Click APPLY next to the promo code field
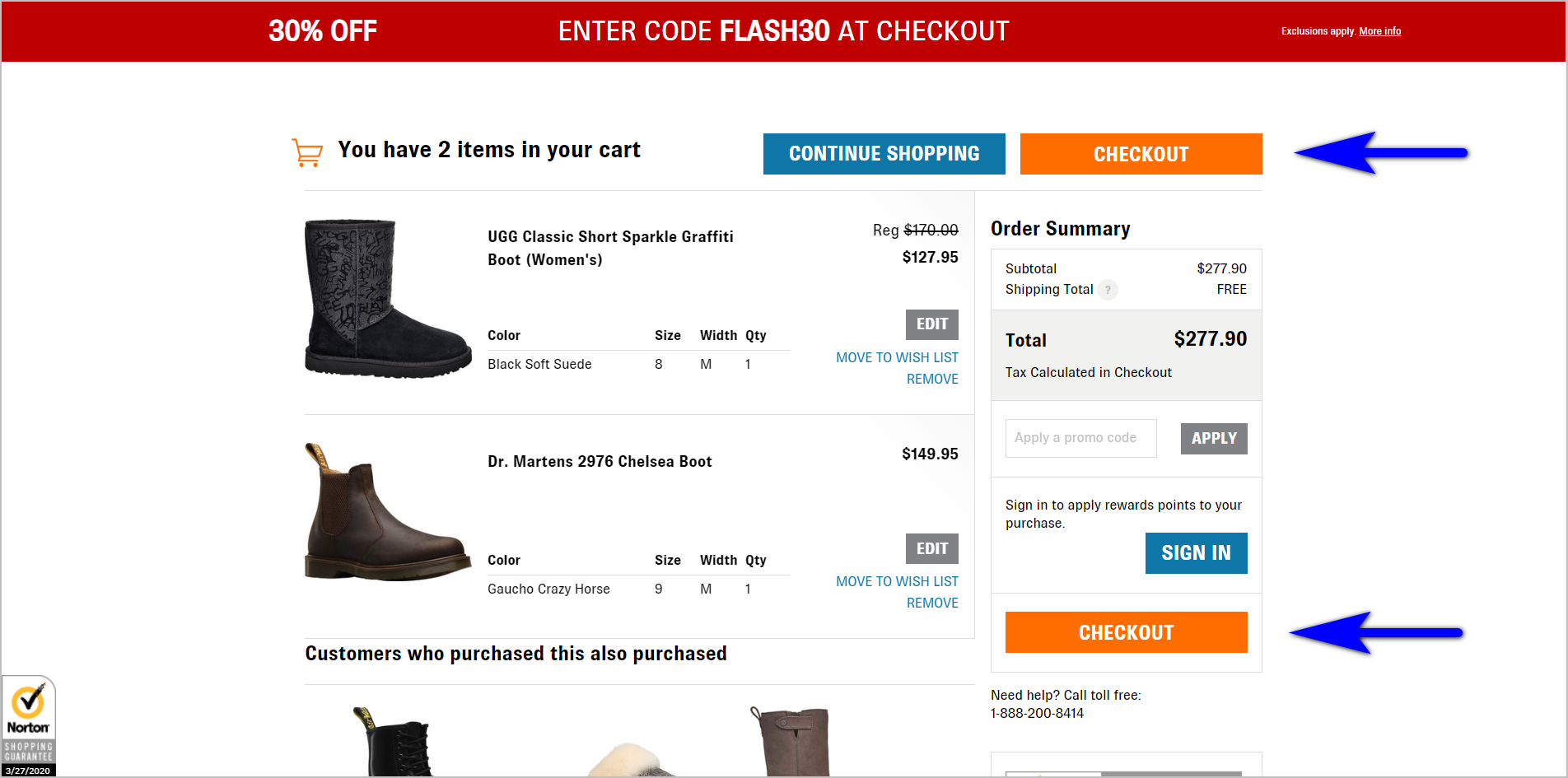This screenshot has width=1568, height=778. (1213, 438)
